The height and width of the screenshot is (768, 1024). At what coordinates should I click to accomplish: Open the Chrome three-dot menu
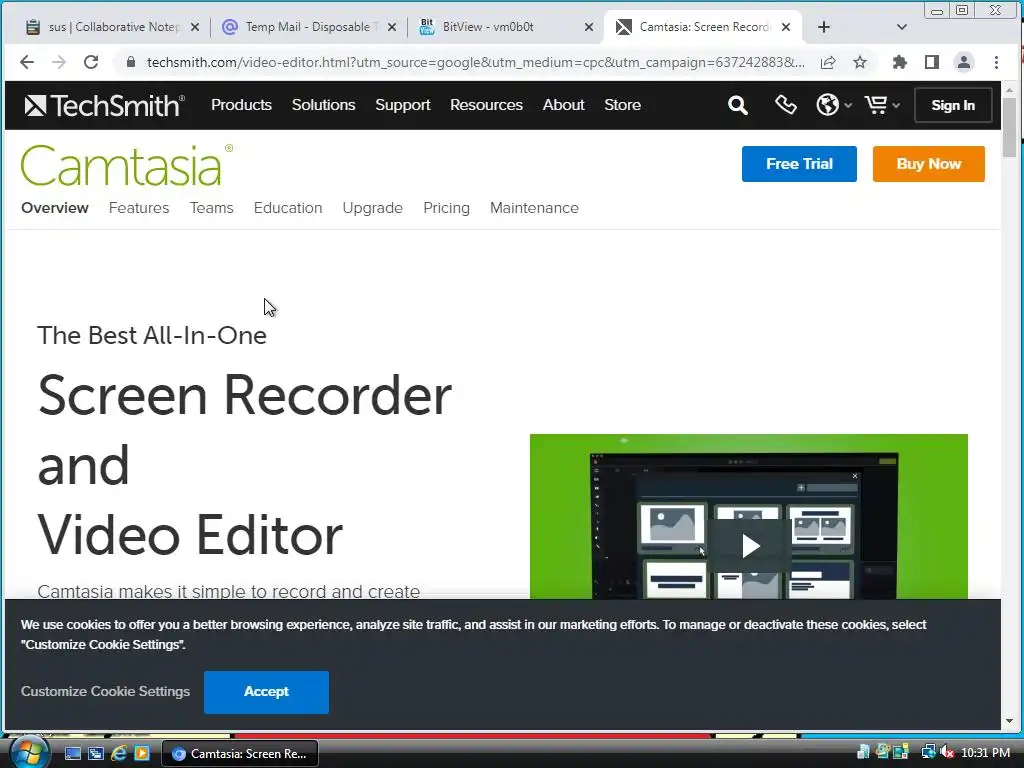click(x=996, y=62)
